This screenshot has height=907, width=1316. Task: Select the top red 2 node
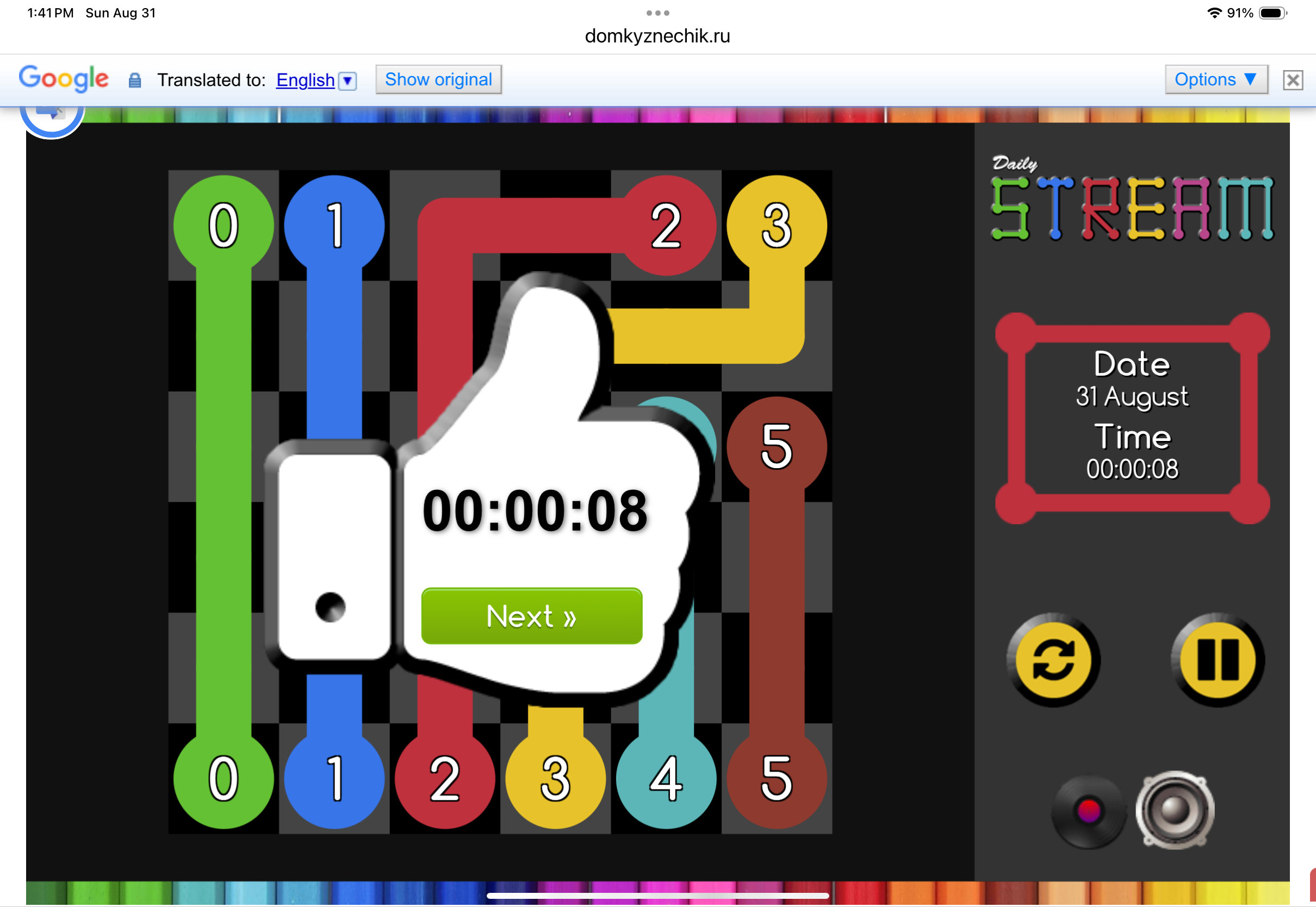666,226
